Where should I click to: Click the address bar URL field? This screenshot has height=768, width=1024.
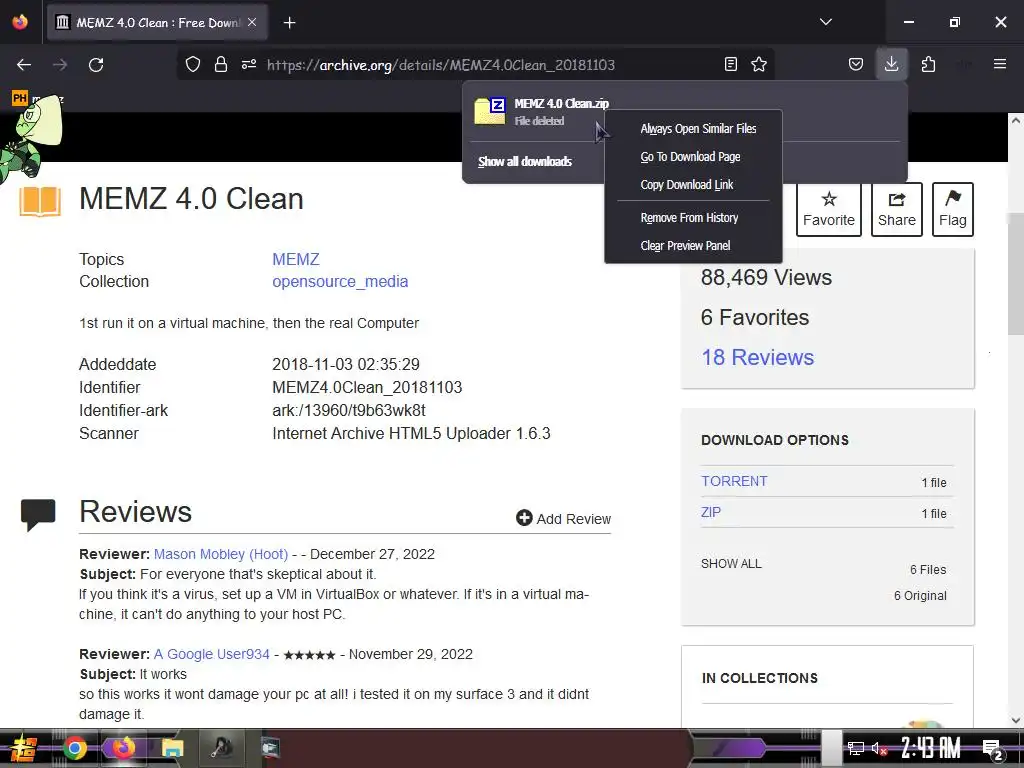click(x=441, y=65)
